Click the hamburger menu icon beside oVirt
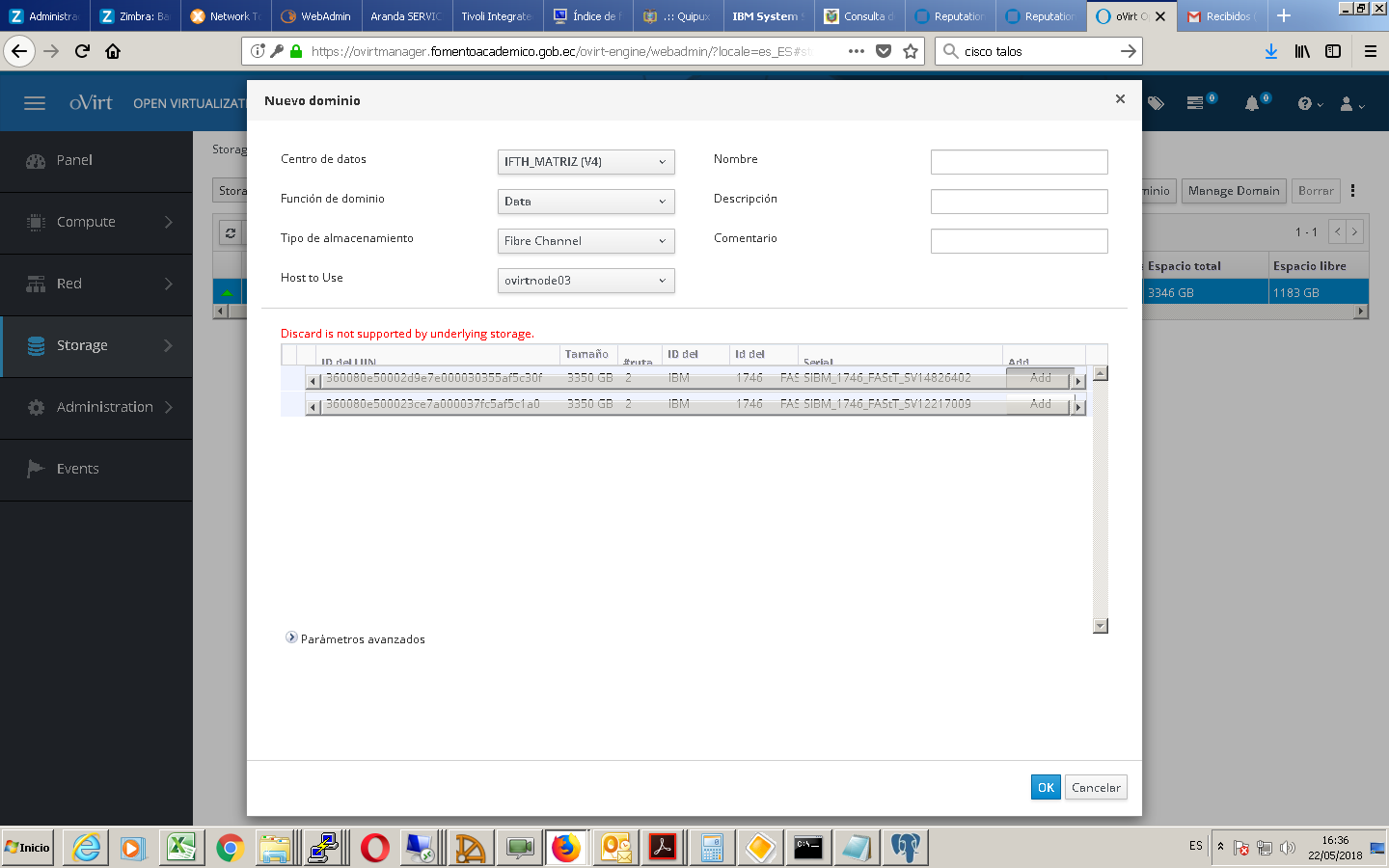1389x868 pixels. [x=35, y=103]
